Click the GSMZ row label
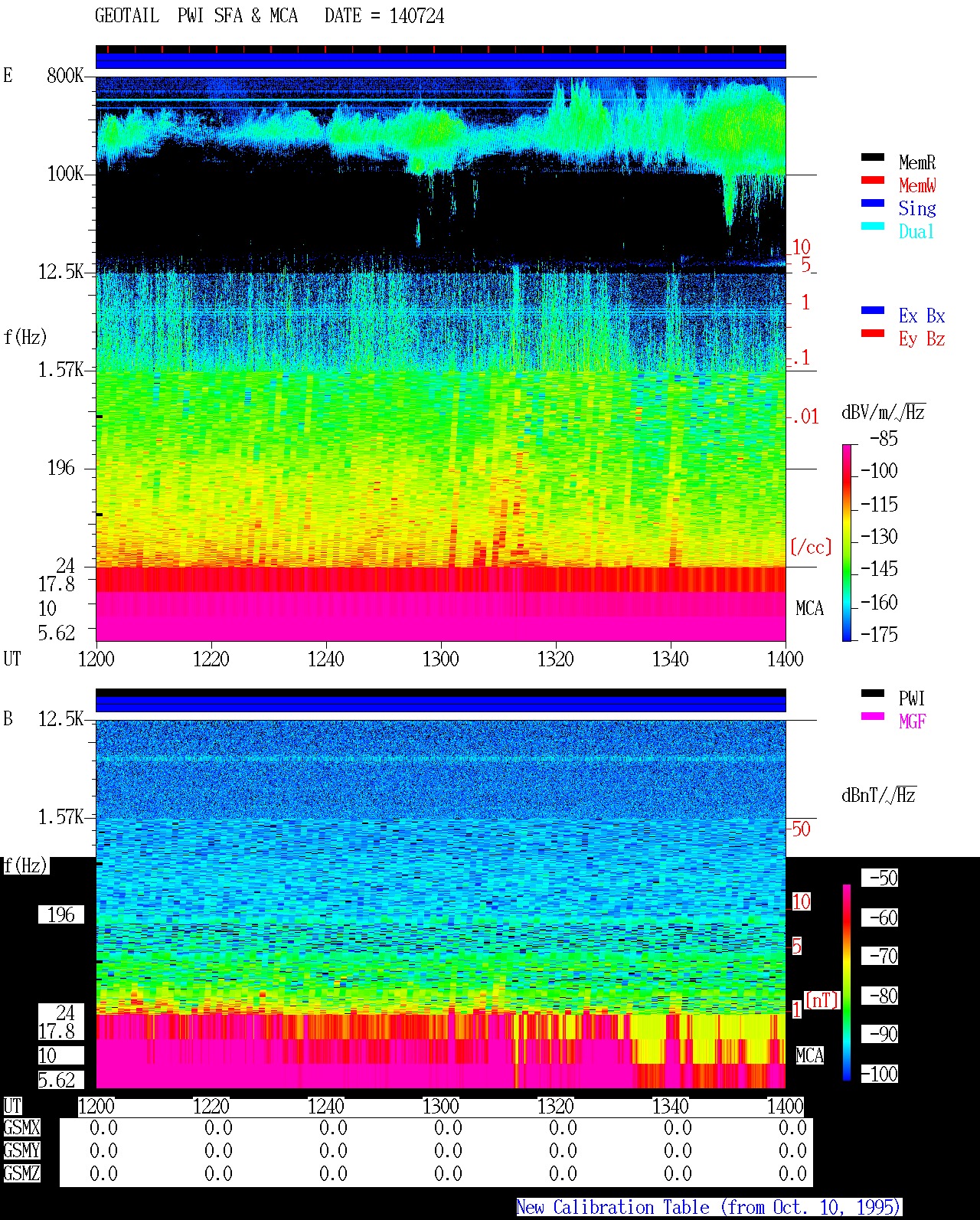980x1220 pixels. click(21, 1174)
